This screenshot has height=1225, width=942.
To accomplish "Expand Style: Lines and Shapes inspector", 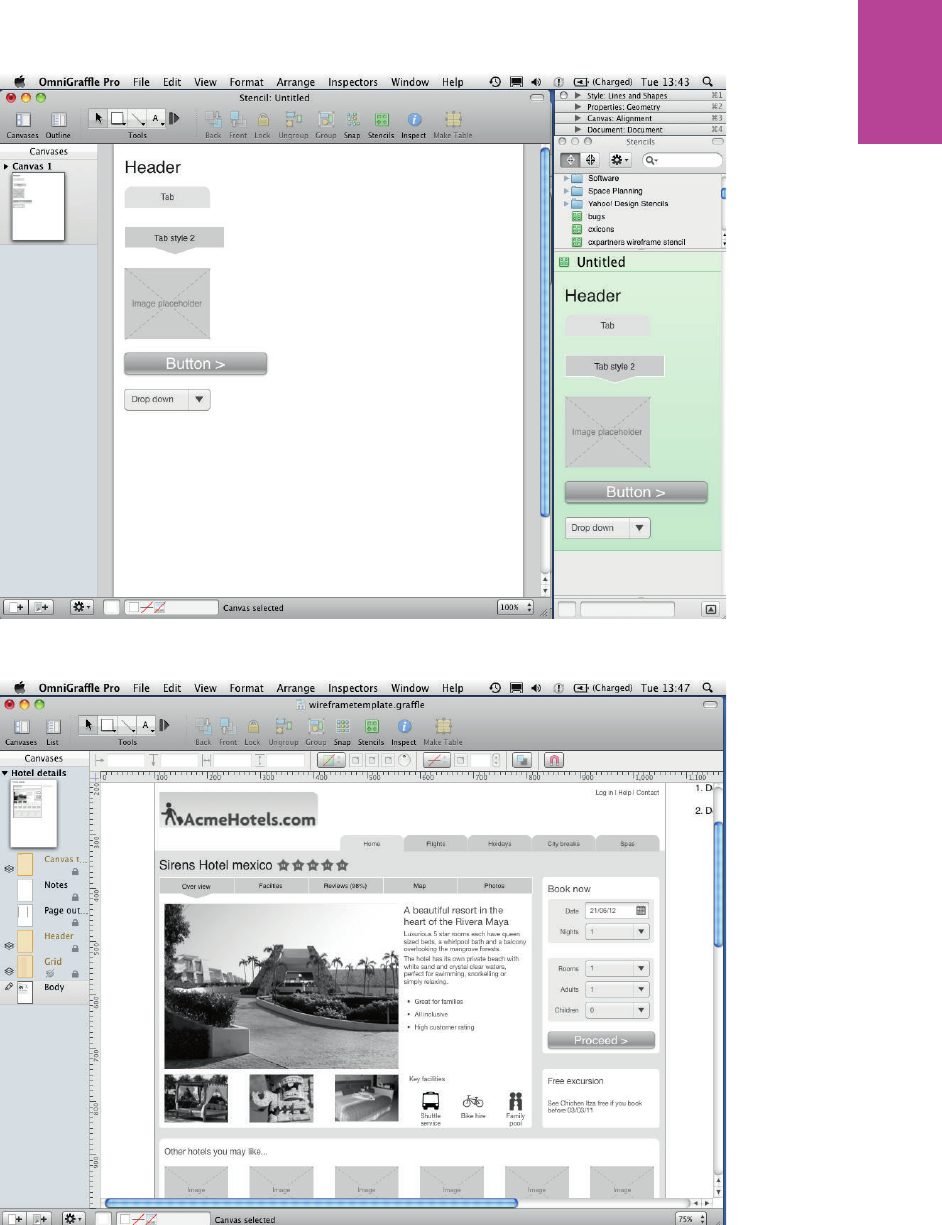I will click(578, 94).
